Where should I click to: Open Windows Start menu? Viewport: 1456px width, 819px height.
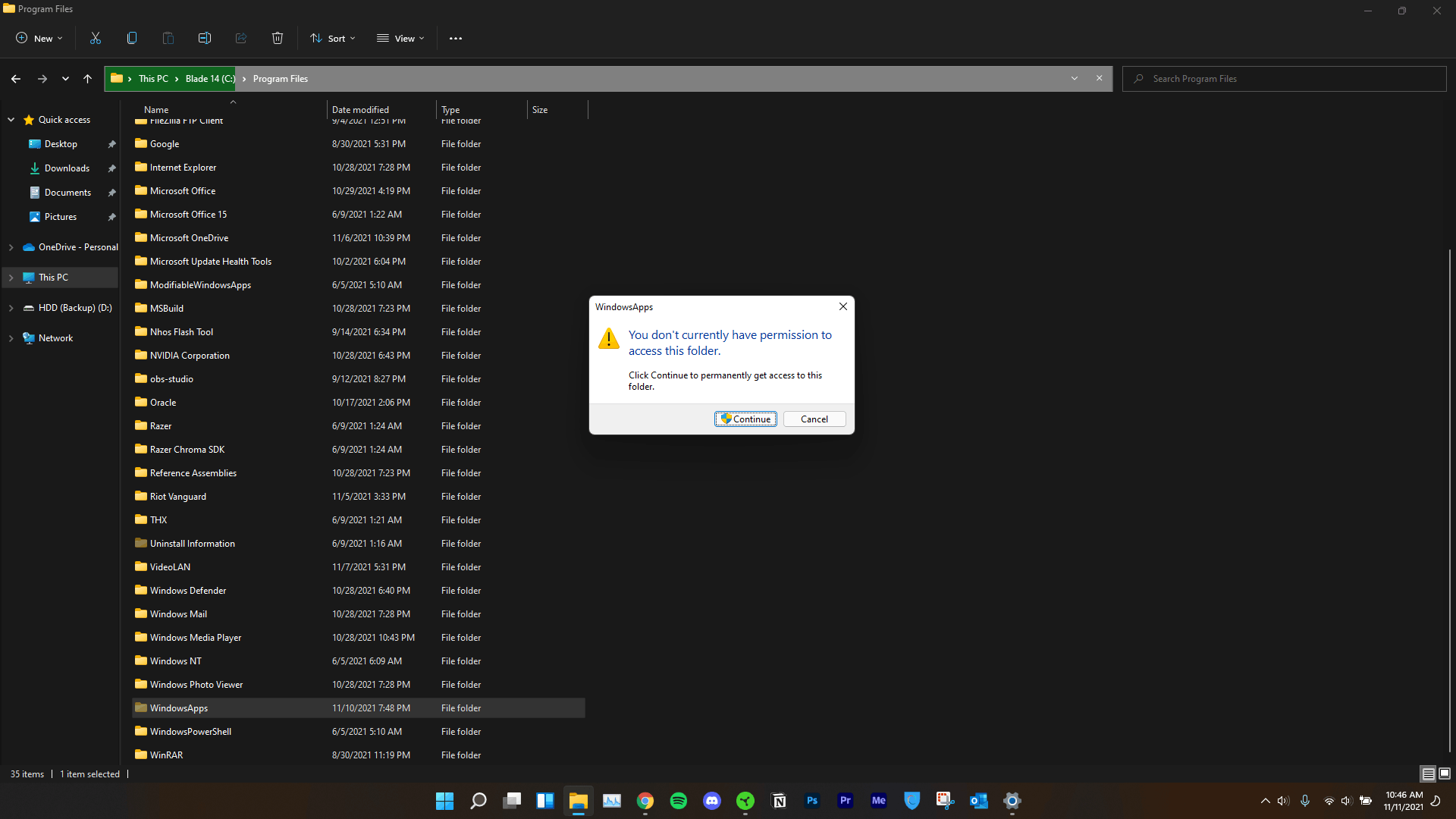[444, 801]
